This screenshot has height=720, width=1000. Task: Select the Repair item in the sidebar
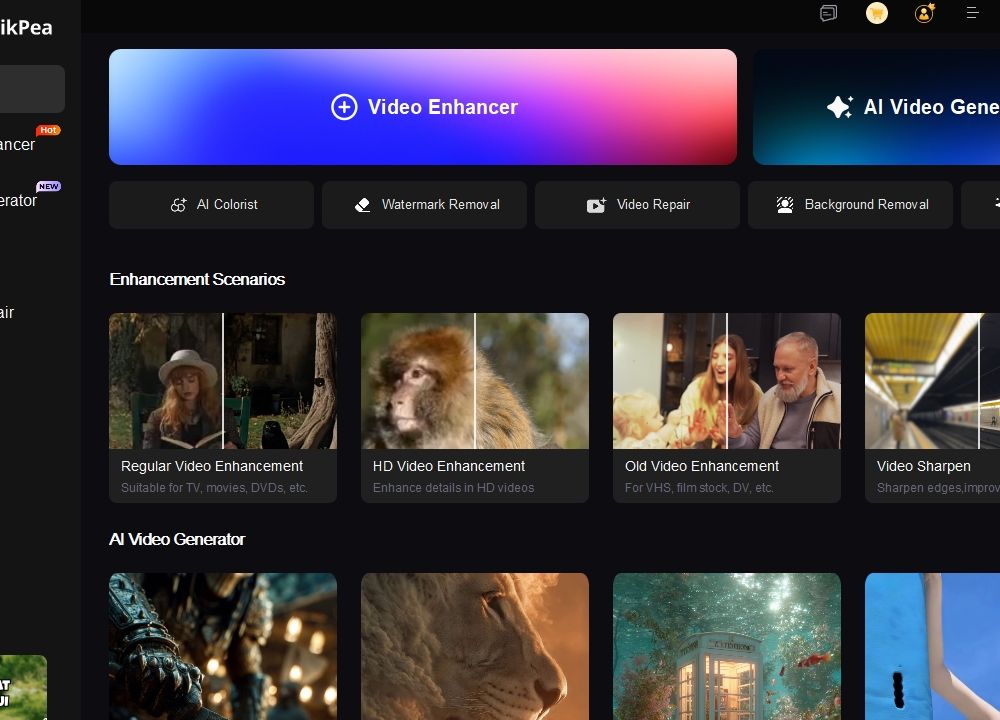pos(7,312)
